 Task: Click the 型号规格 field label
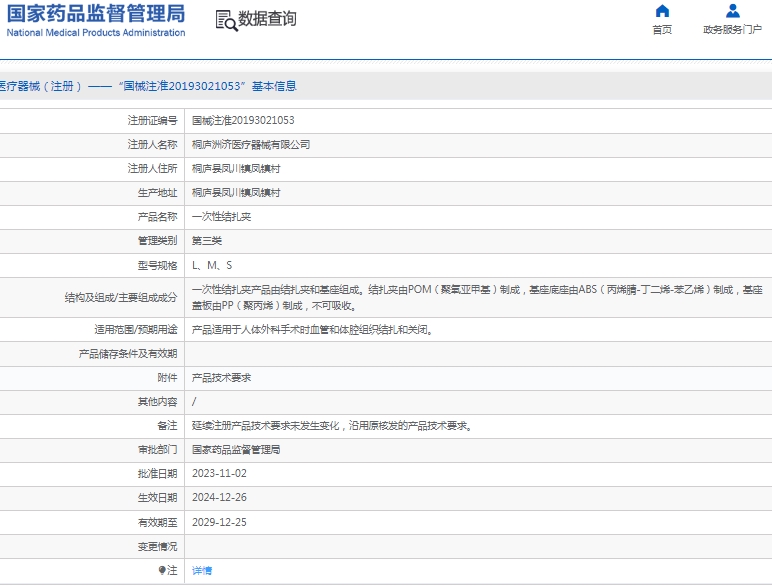157,265
